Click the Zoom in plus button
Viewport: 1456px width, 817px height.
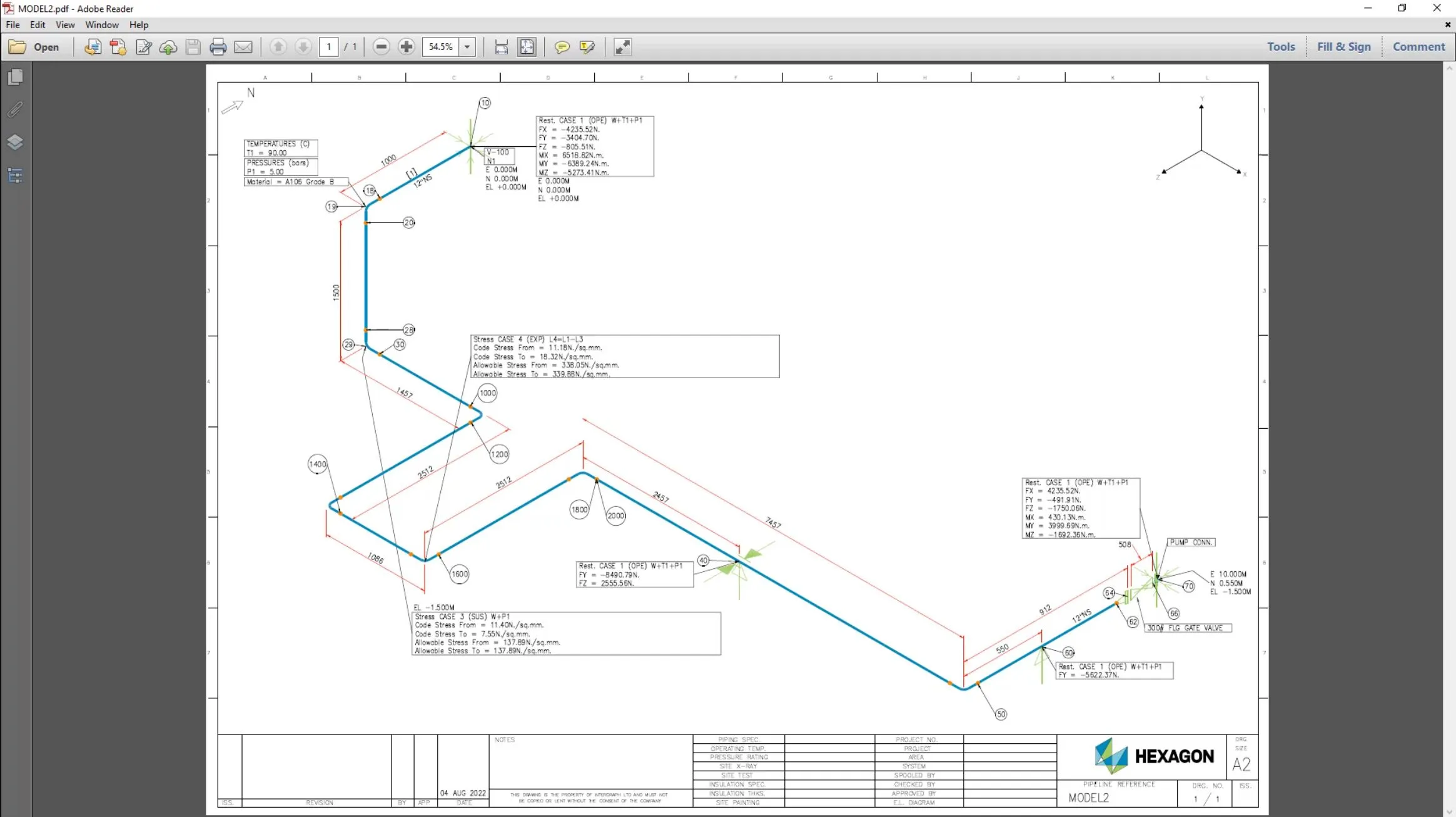(x=407, y=47)
